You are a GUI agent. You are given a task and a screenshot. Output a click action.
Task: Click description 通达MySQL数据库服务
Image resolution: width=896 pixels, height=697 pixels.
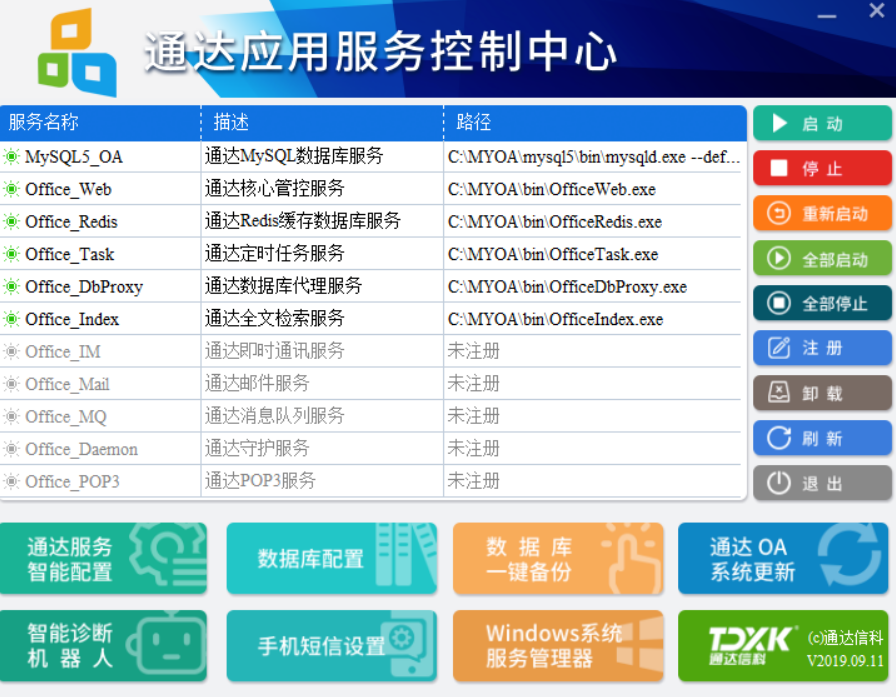[x=294, y=156]
